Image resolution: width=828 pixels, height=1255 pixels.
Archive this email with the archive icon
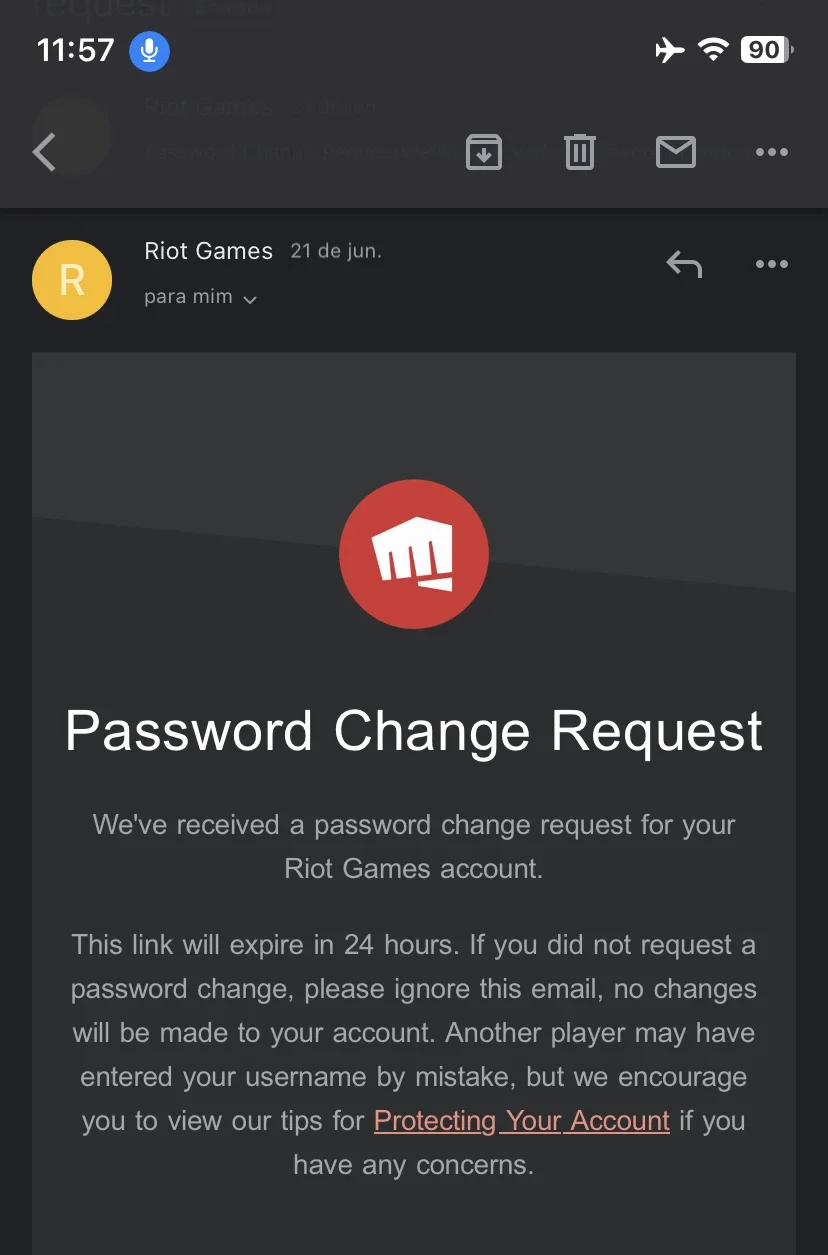pyautogui.click(x=484, y=152)
